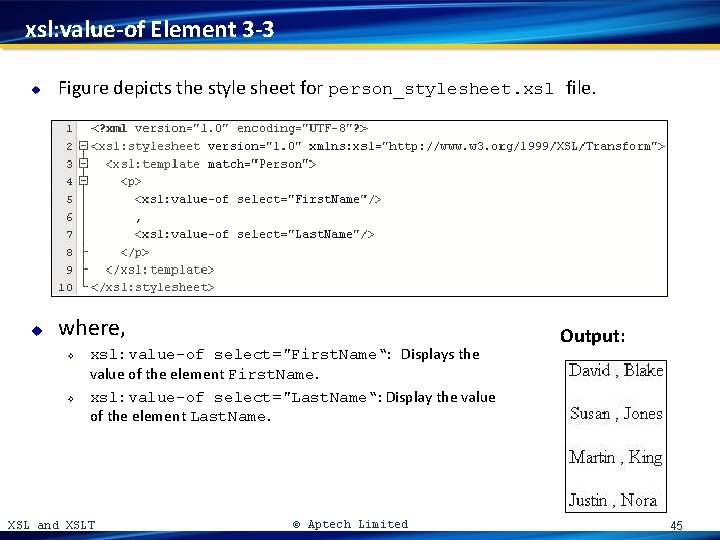Viewport: 720px width, 540px height.
Task: Click the XML declaration code line
Action: click(229, 128)
